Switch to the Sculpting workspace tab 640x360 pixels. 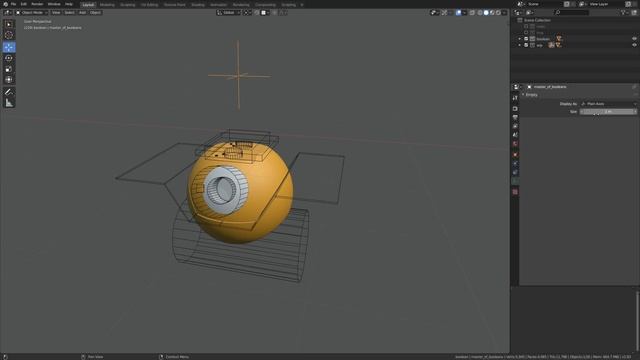point(128,4)
